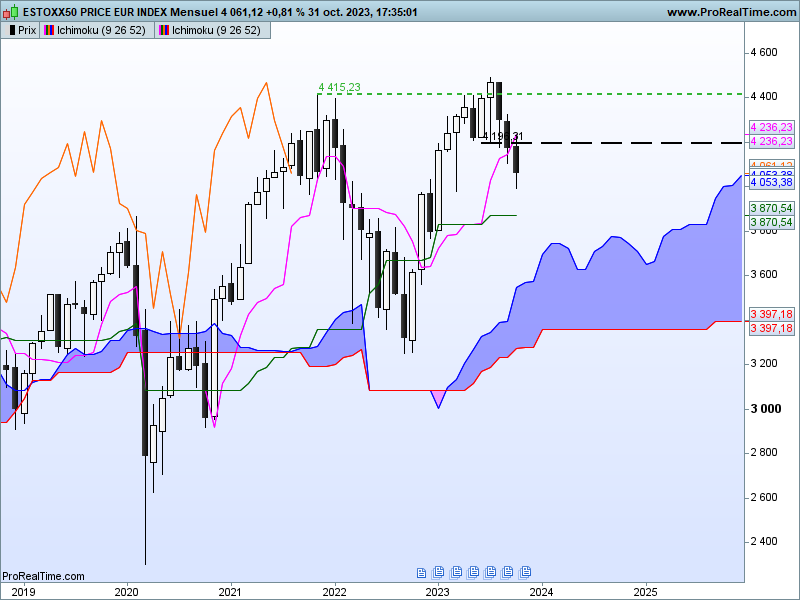The image size is (800, 600).
Task: Click the upper green 3 870,54 price tag
Action: (x=771, y=208)
